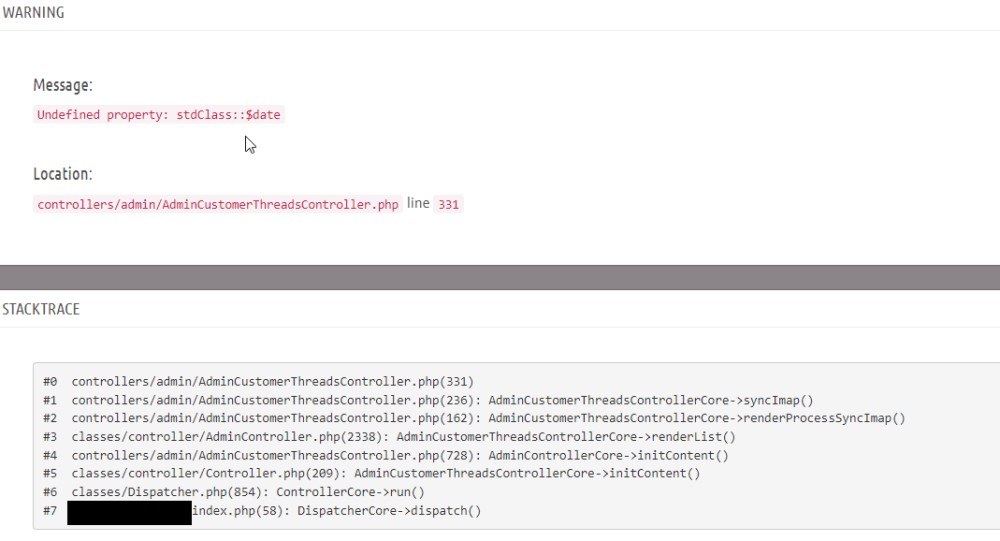Click the "Message:" label
The image size is (1000, 541).
tap(63, 86)
